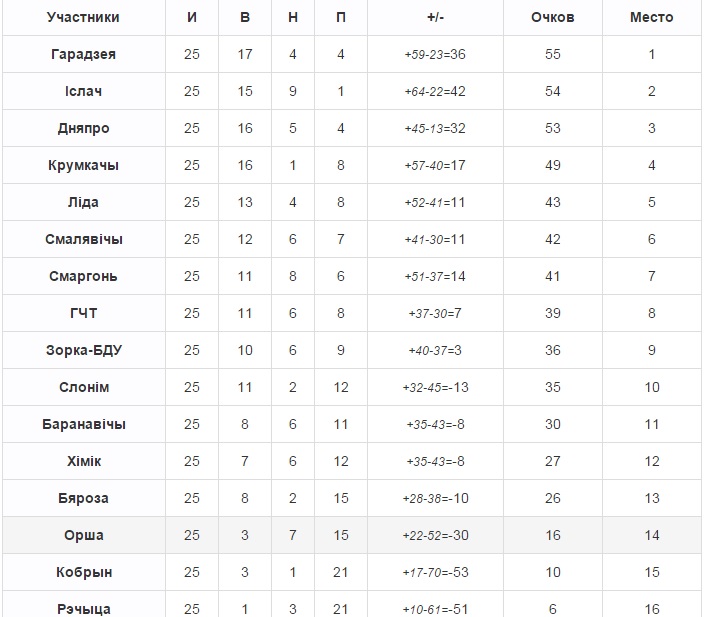The height and width of the screenshot is (617, 704).
Task: Click the +64-22=42 goal difference cell
Action: (435, 91)
